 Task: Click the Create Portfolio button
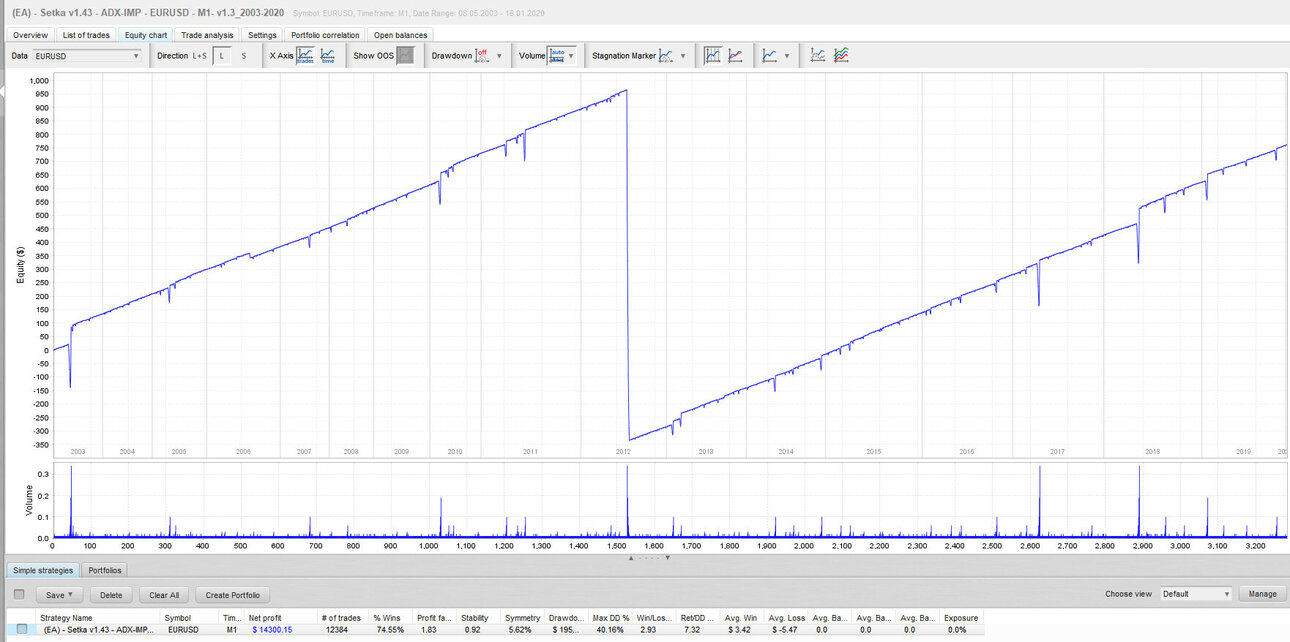tap(233, 594)
